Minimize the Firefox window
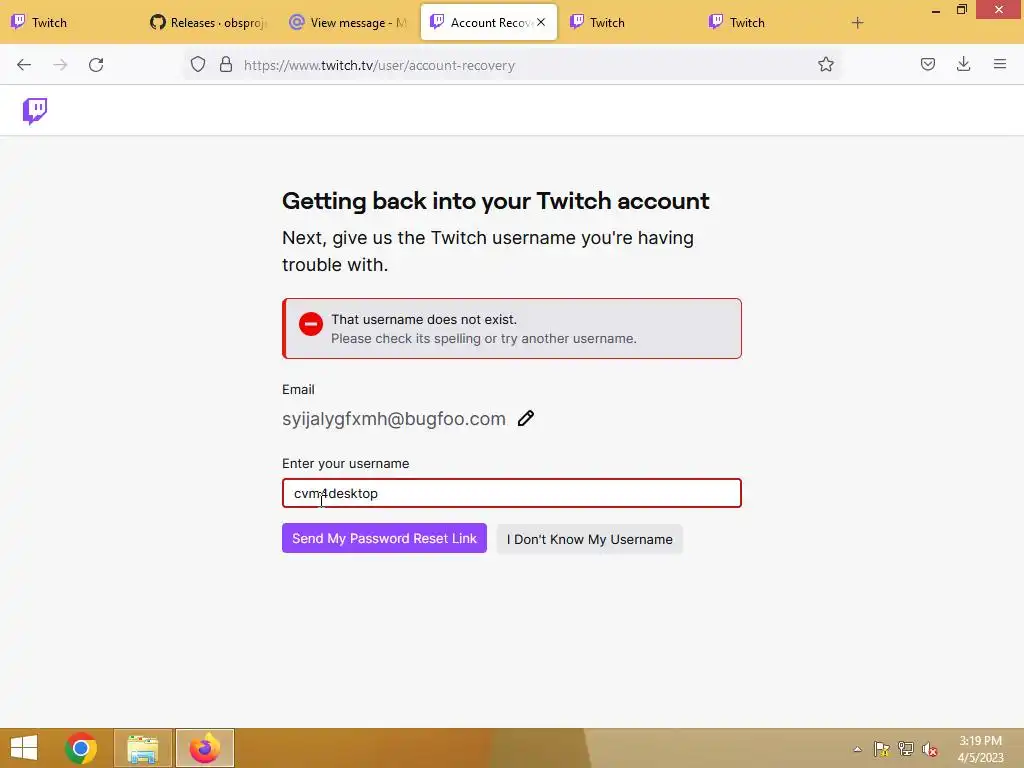Image resolution: width=1024 pixels, height=768 pixels. tap(936, 10)
